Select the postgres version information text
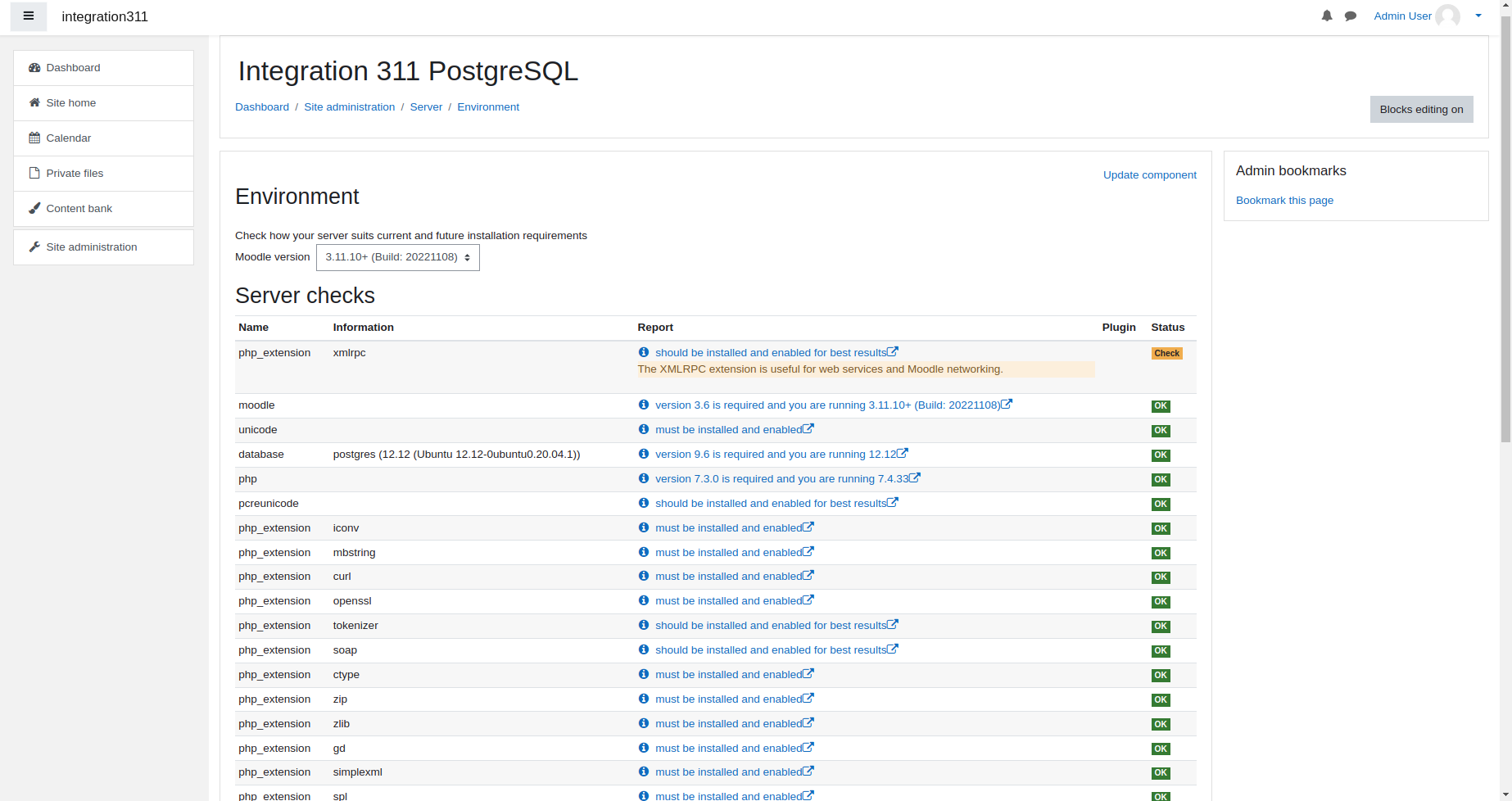1512x801 pixels. coord(456,455)
